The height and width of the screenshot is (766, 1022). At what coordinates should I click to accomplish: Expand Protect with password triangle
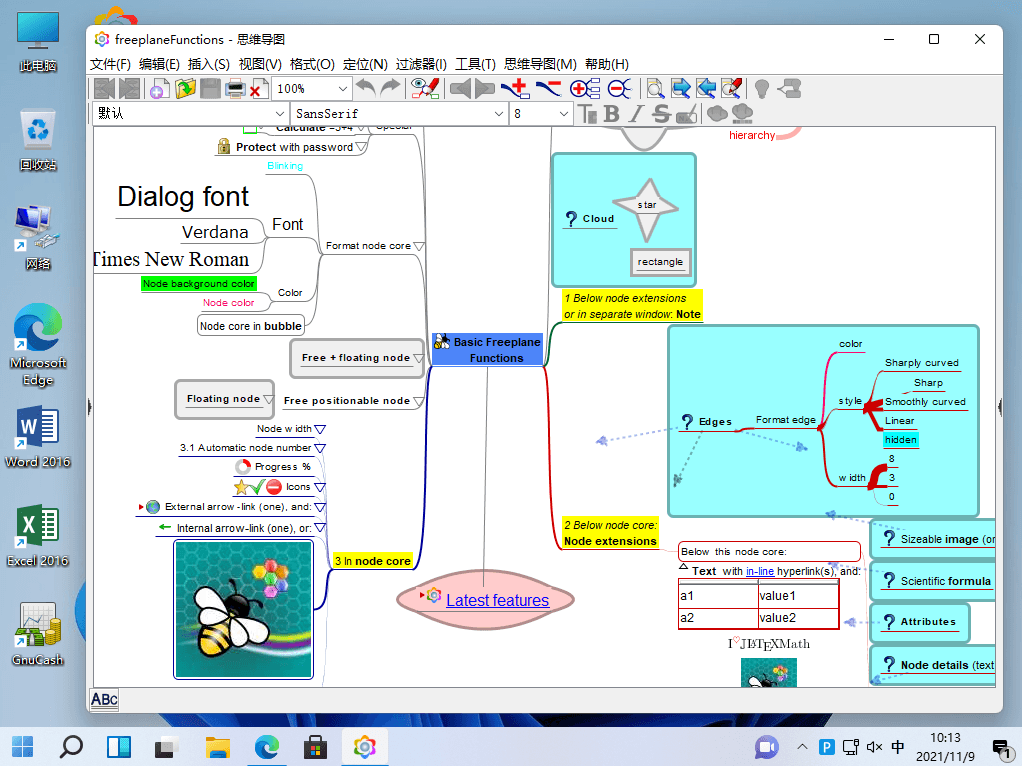coord(360,147)
